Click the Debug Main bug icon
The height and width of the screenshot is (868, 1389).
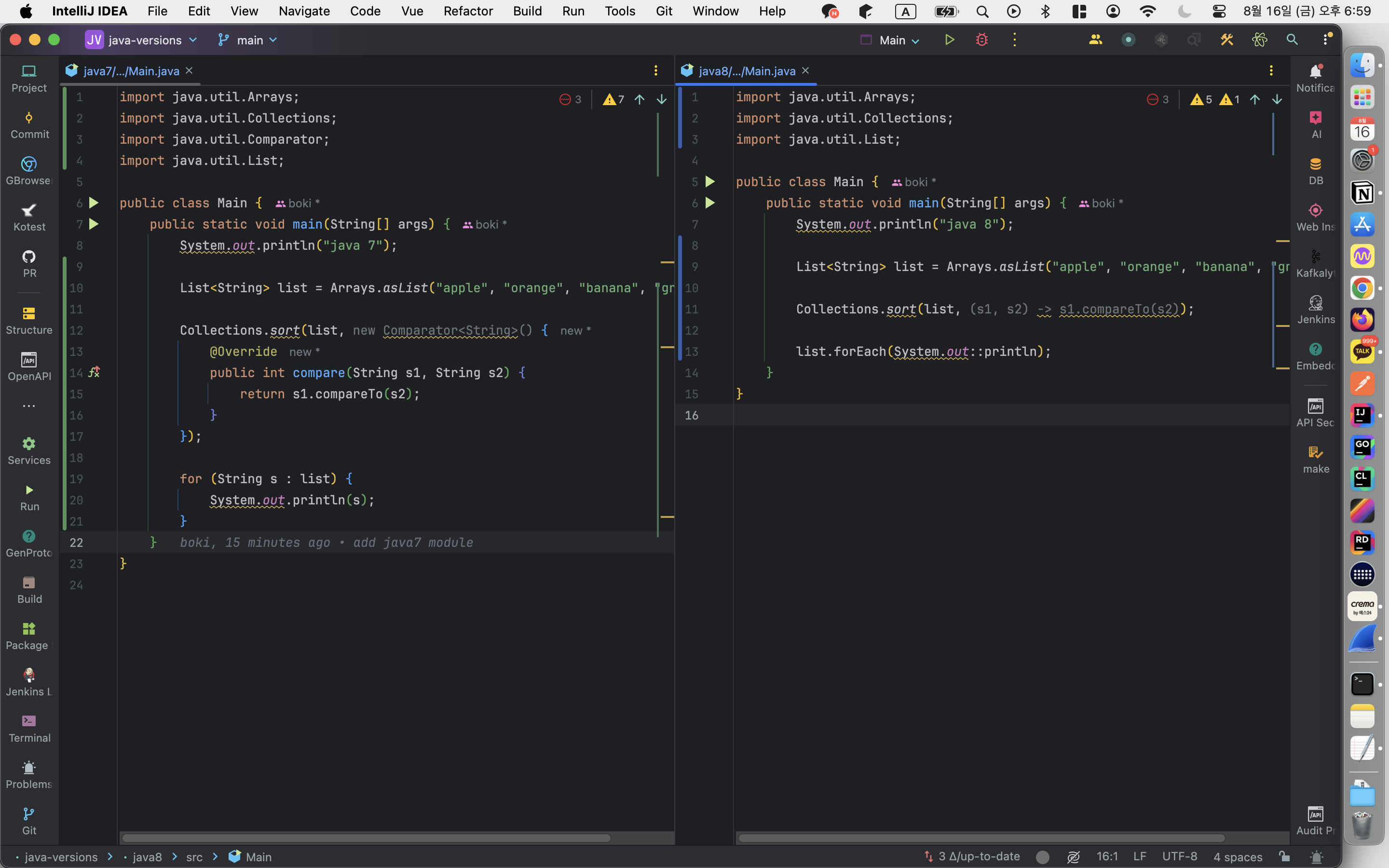click(x=981, y=40)
